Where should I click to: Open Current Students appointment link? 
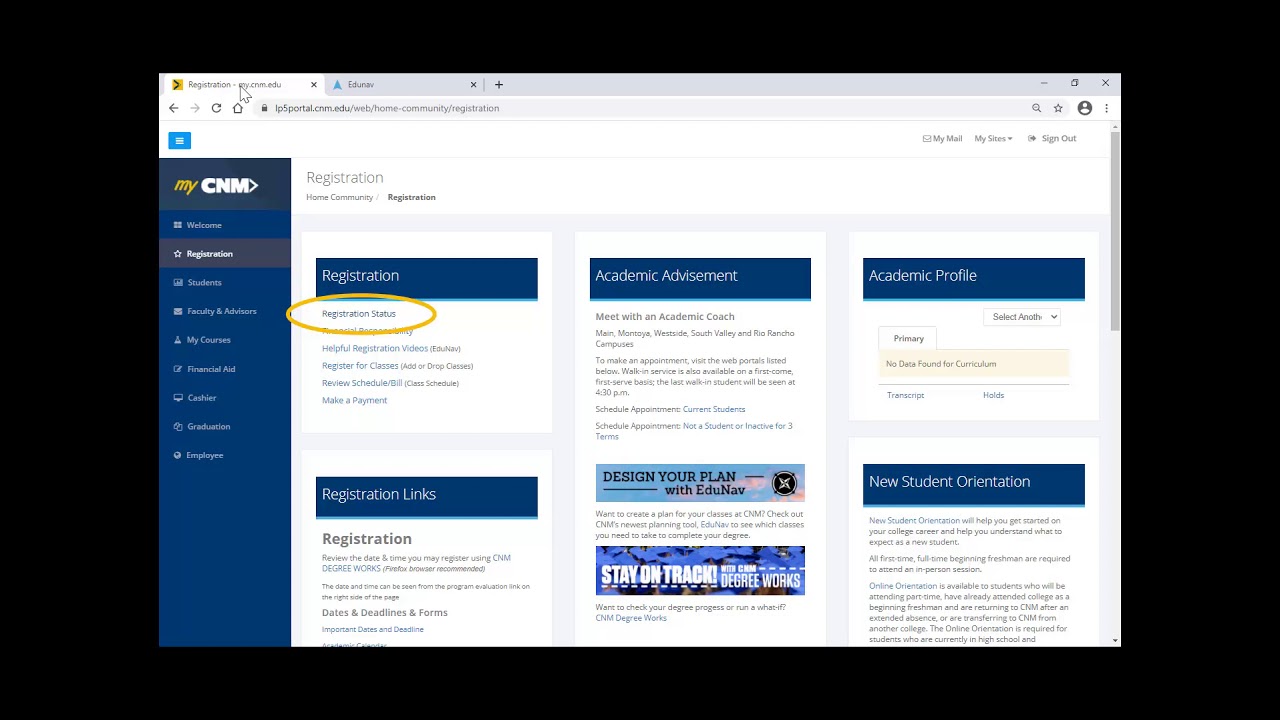(x=714, y=409)
